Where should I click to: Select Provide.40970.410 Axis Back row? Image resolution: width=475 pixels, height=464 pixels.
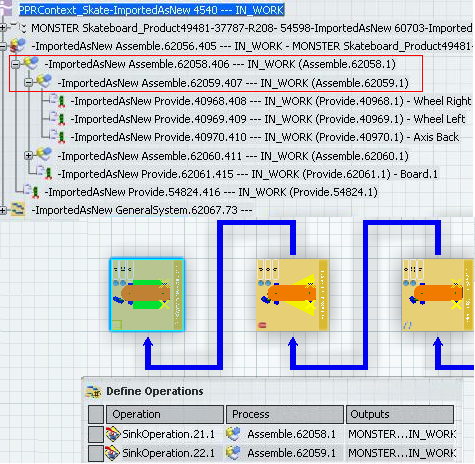coord(265,137)
